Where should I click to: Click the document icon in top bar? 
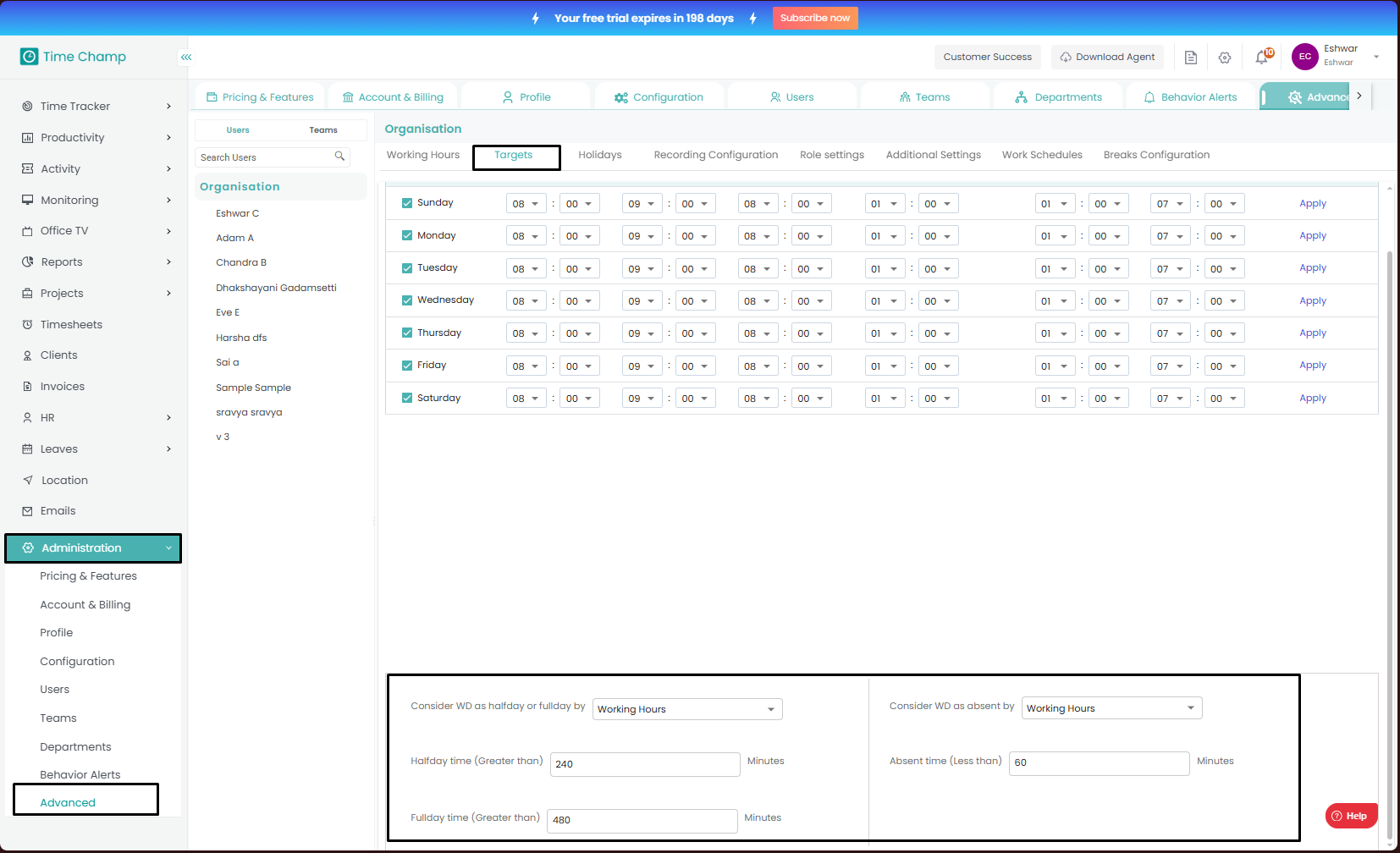[x=1191, y=58]
